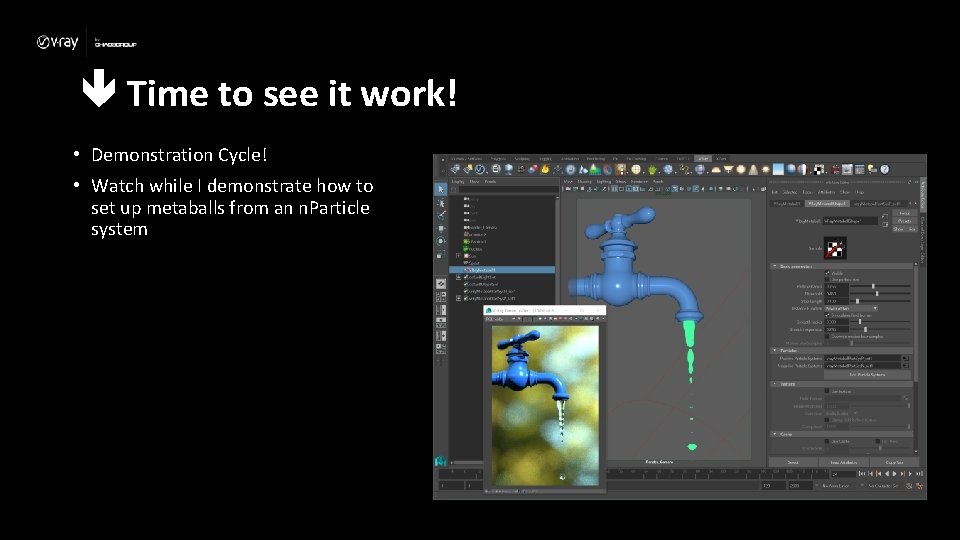960x540 pixels.
Task: Click the sphere light shelf icon
Action: click(x=741, y=170)
